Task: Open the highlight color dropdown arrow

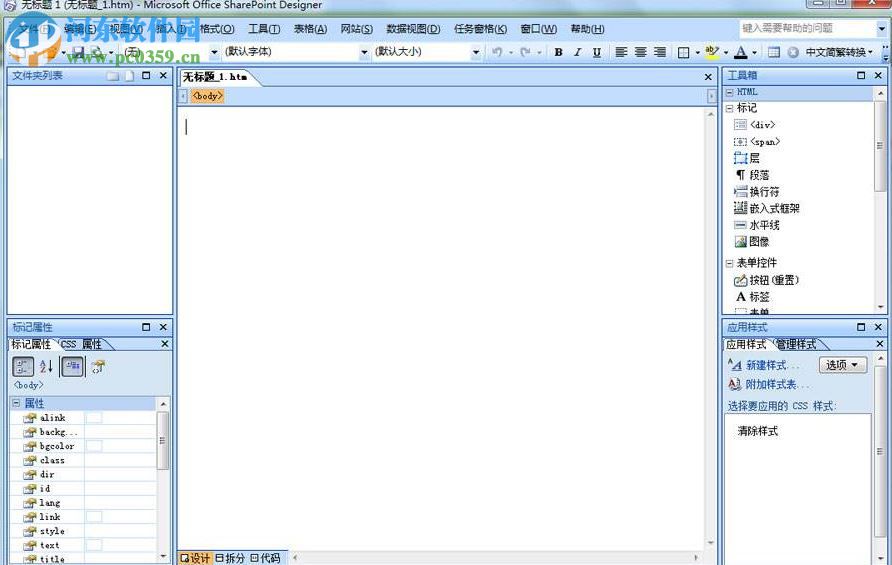Action: 726,52
